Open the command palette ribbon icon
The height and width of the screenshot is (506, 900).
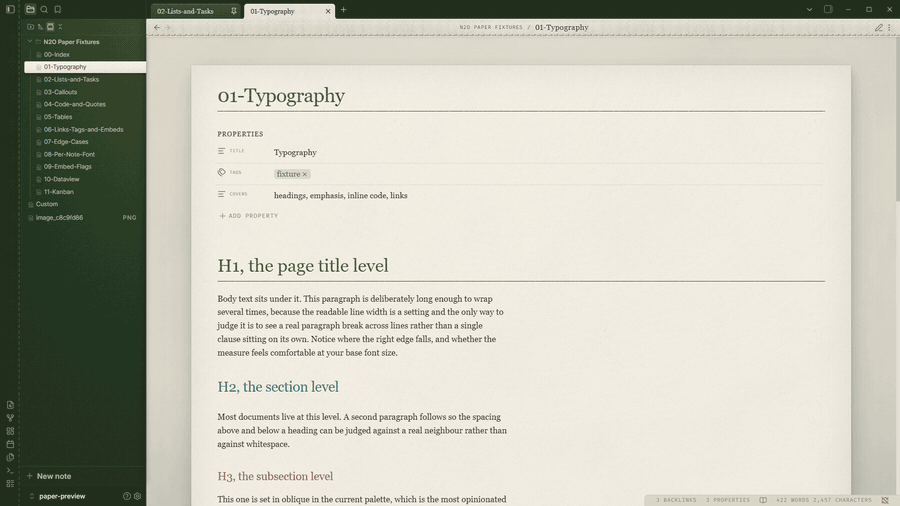coord(10,470)
